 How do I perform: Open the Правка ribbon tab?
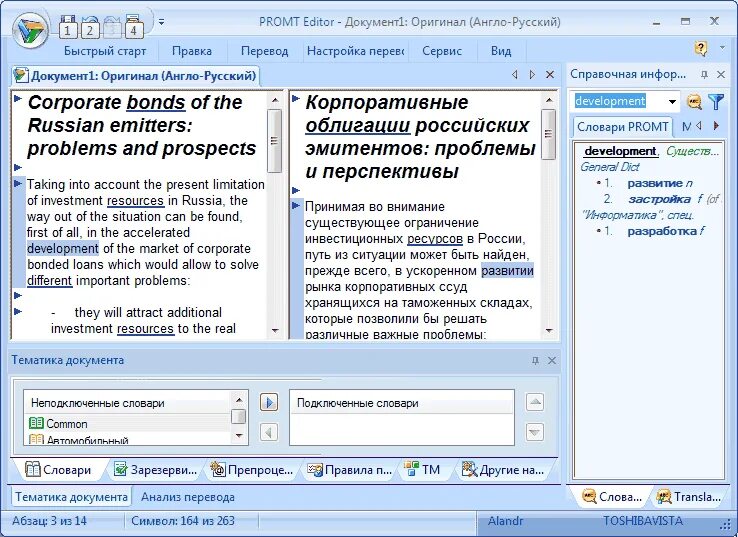(192, 51)
